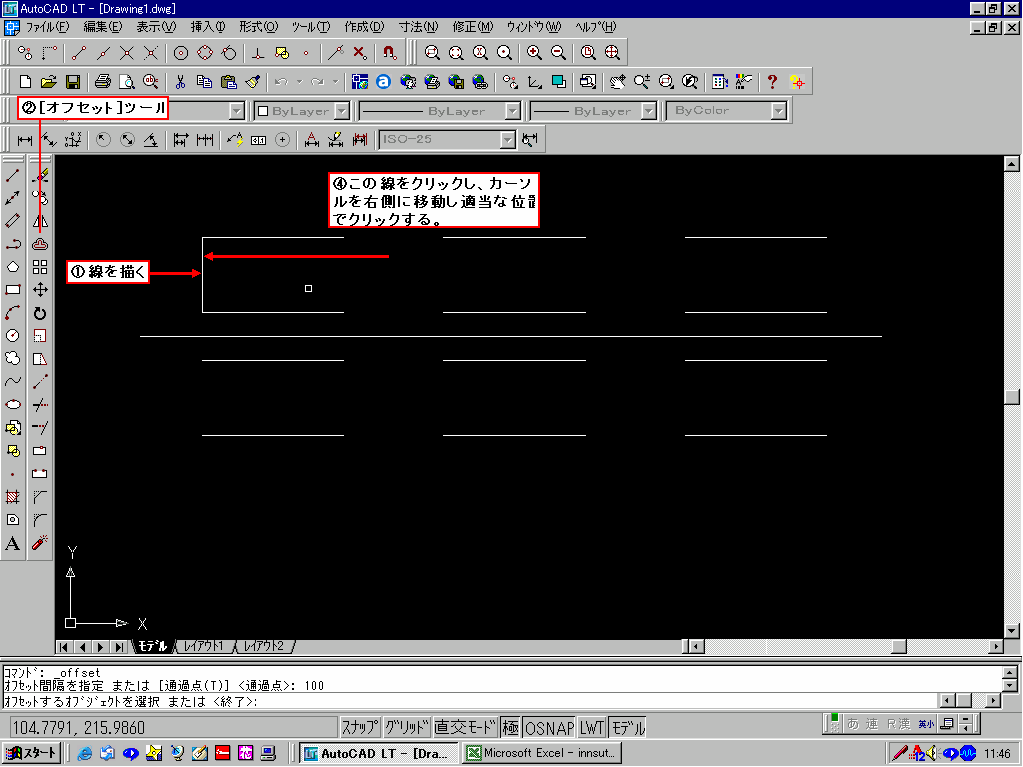
Task: Click the Cut scissors icon
Action: pos(180,82)
